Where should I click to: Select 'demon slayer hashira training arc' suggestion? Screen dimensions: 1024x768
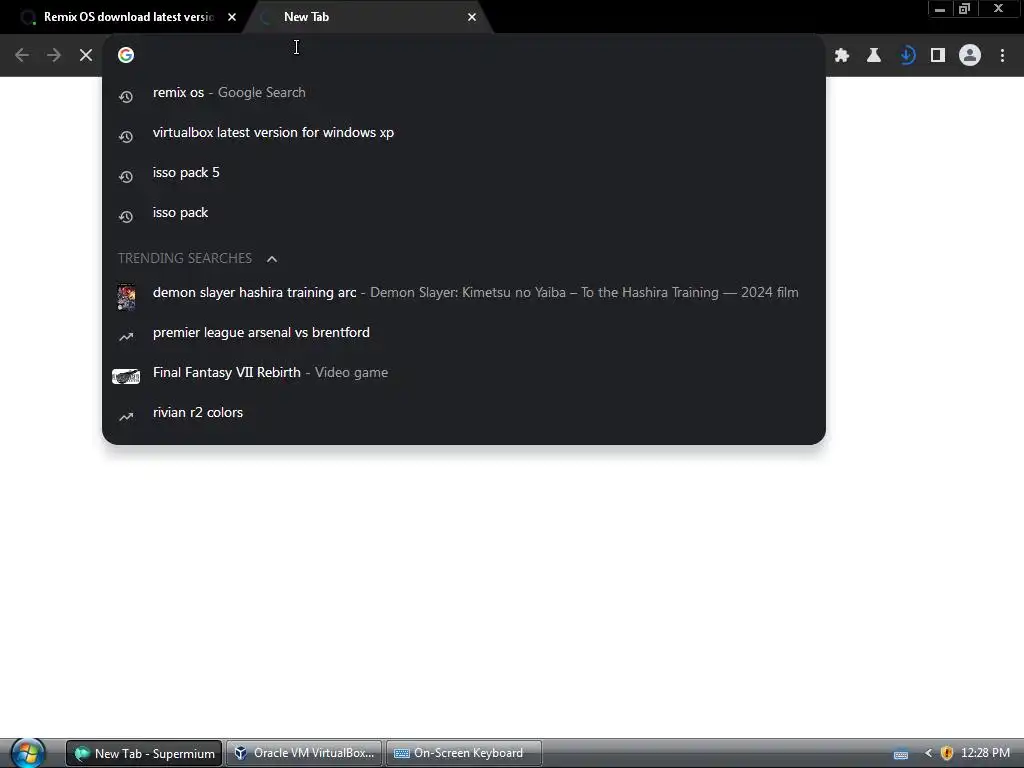pyautogui.click(x=464, y=293)
